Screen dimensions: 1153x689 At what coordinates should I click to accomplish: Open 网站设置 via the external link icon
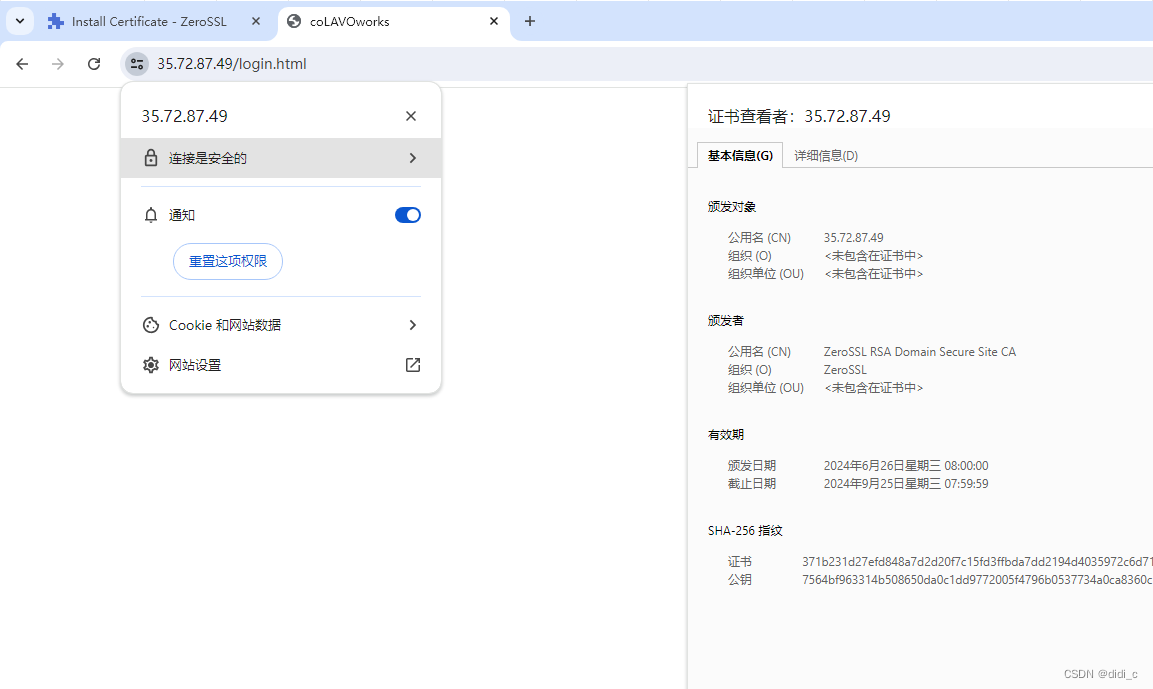(x=412, y=364)
